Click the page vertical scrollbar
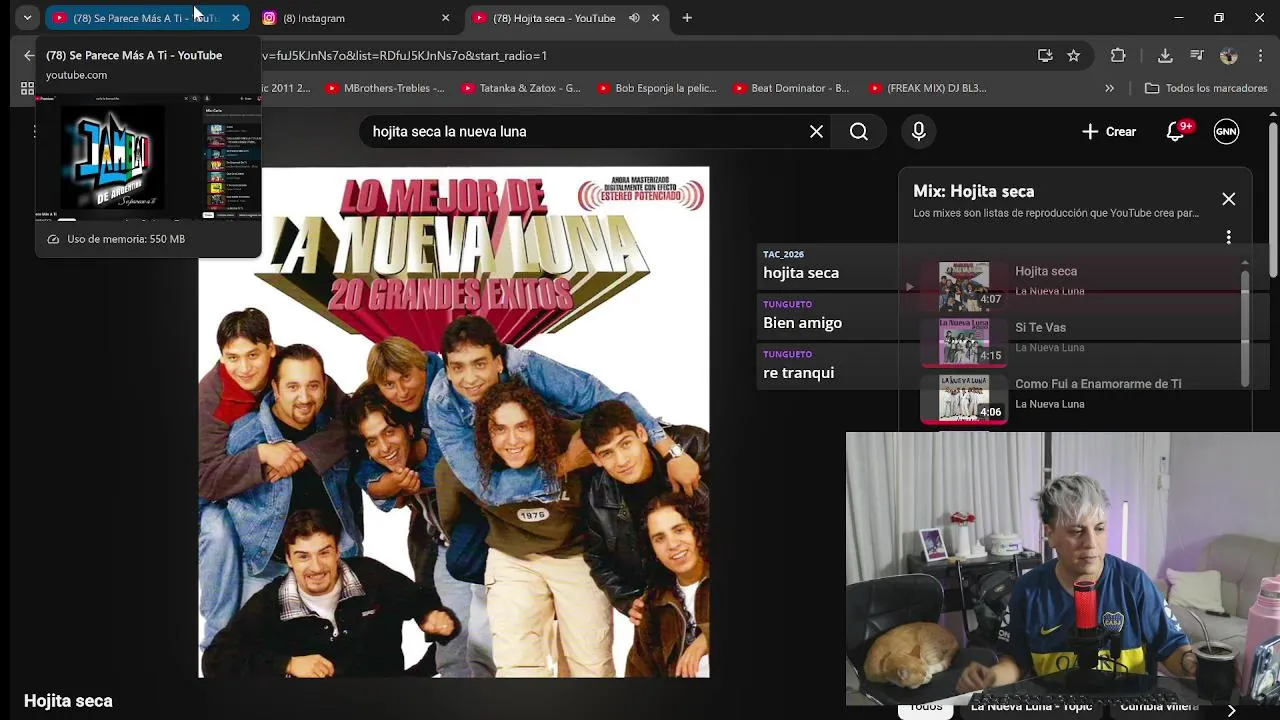 (x=1273, y=200)
